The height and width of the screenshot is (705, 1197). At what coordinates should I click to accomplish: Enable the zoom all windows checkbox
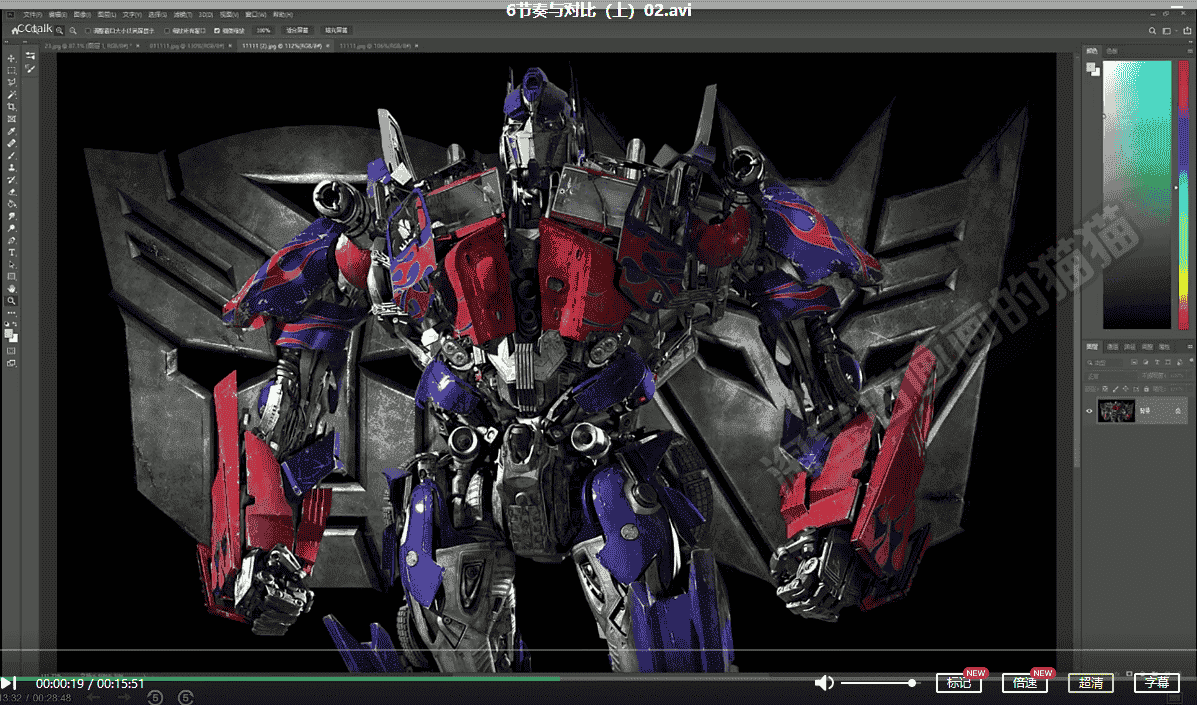tap(167, 31)
